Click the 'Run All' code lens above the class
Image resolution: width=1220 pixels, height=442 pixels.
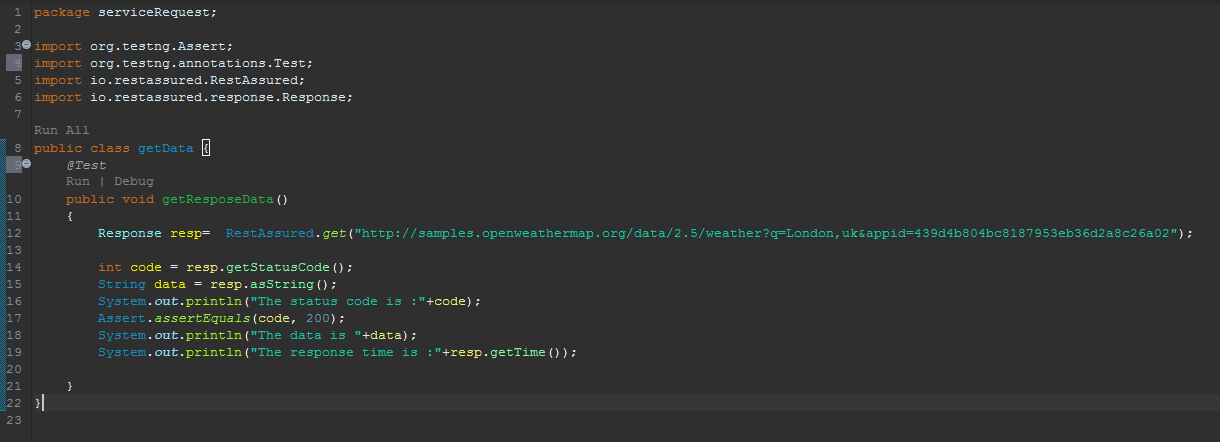click(x=62, y=131)
